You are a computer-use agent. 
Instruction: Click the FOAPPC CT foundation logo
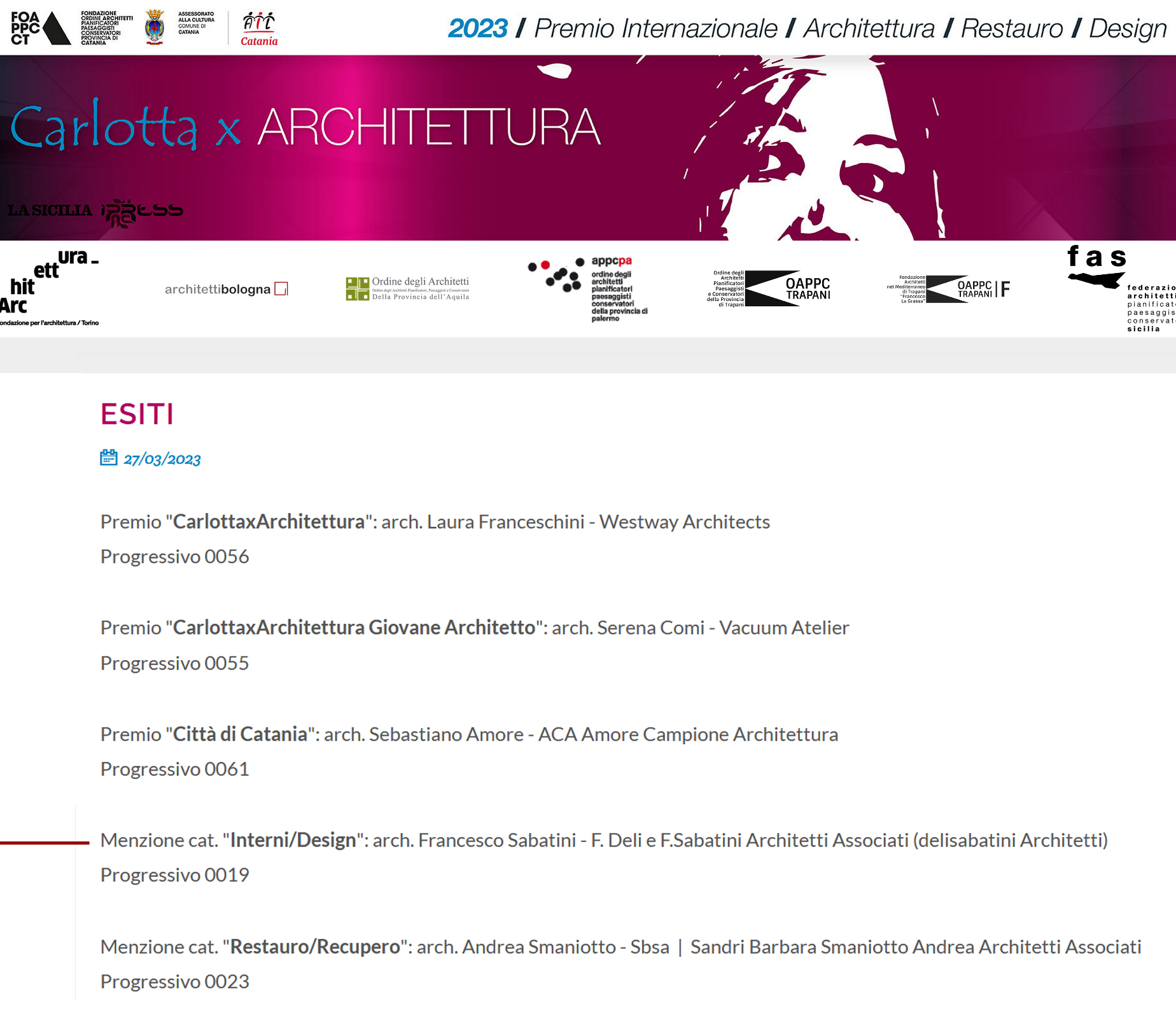tap(71, 28)
